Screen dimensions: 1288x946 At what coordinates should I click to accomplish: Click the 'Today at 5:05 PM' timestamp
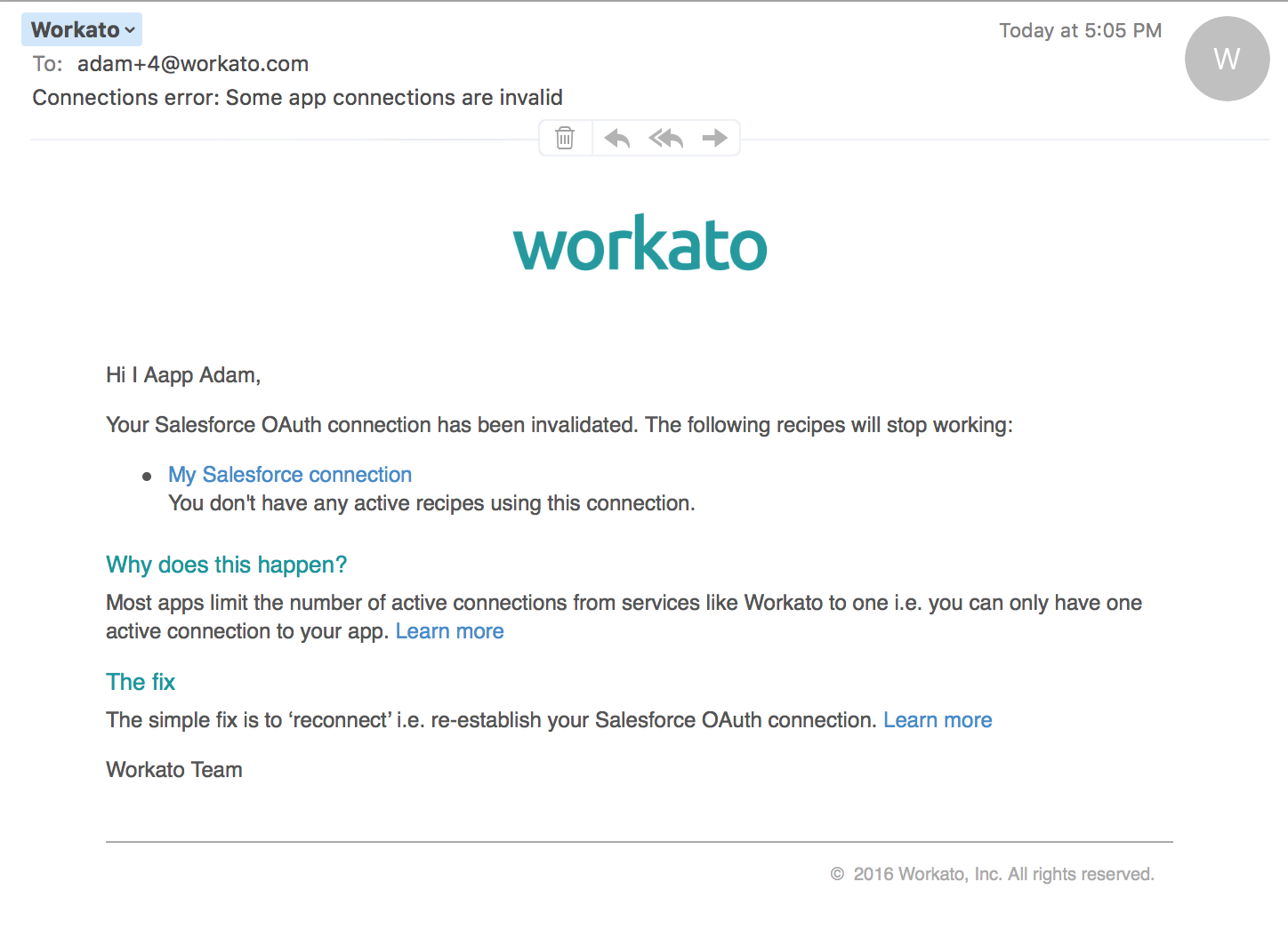tap(1080, 30)
